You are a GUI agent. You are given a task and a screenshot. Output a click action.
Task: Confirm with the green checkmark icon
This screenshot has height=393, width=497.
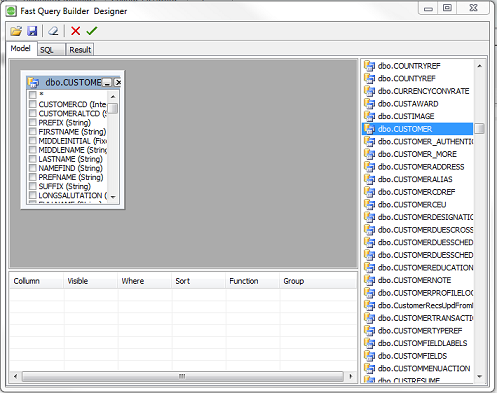[92, 31]
